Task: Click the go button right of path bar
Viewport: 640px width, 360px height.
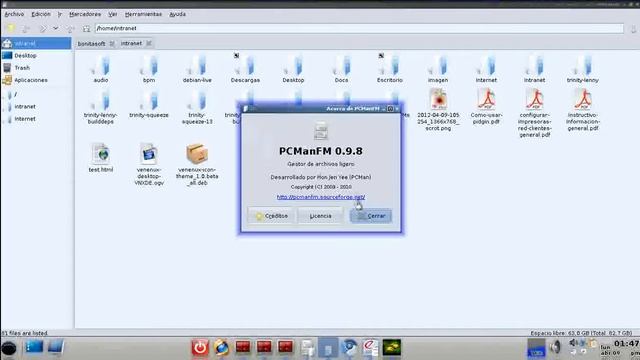Action: point(633,29)
